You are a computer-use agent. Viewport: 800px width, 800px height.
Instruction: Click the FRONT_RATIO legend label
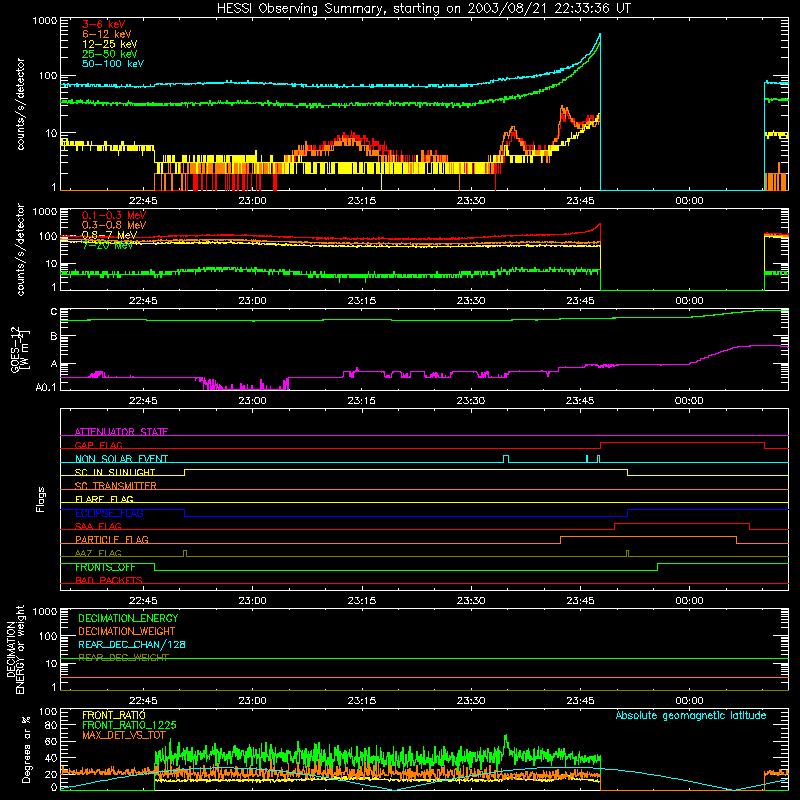click(114, 715)
